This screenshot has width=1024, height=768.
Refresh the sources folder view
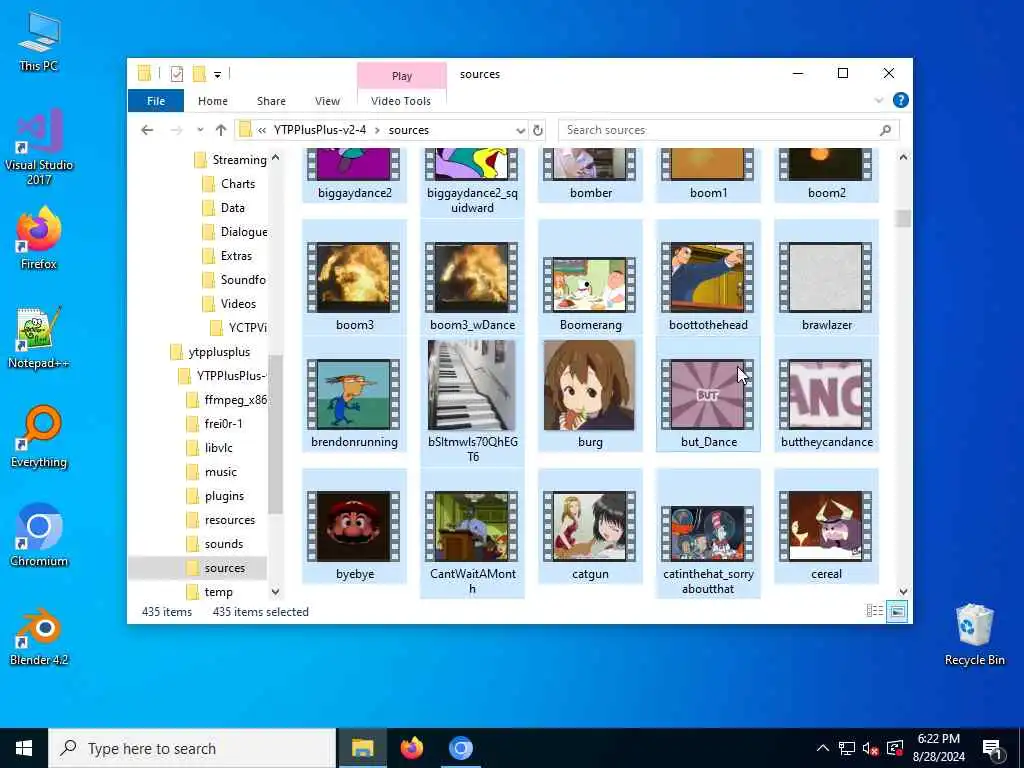click(537, 130)
